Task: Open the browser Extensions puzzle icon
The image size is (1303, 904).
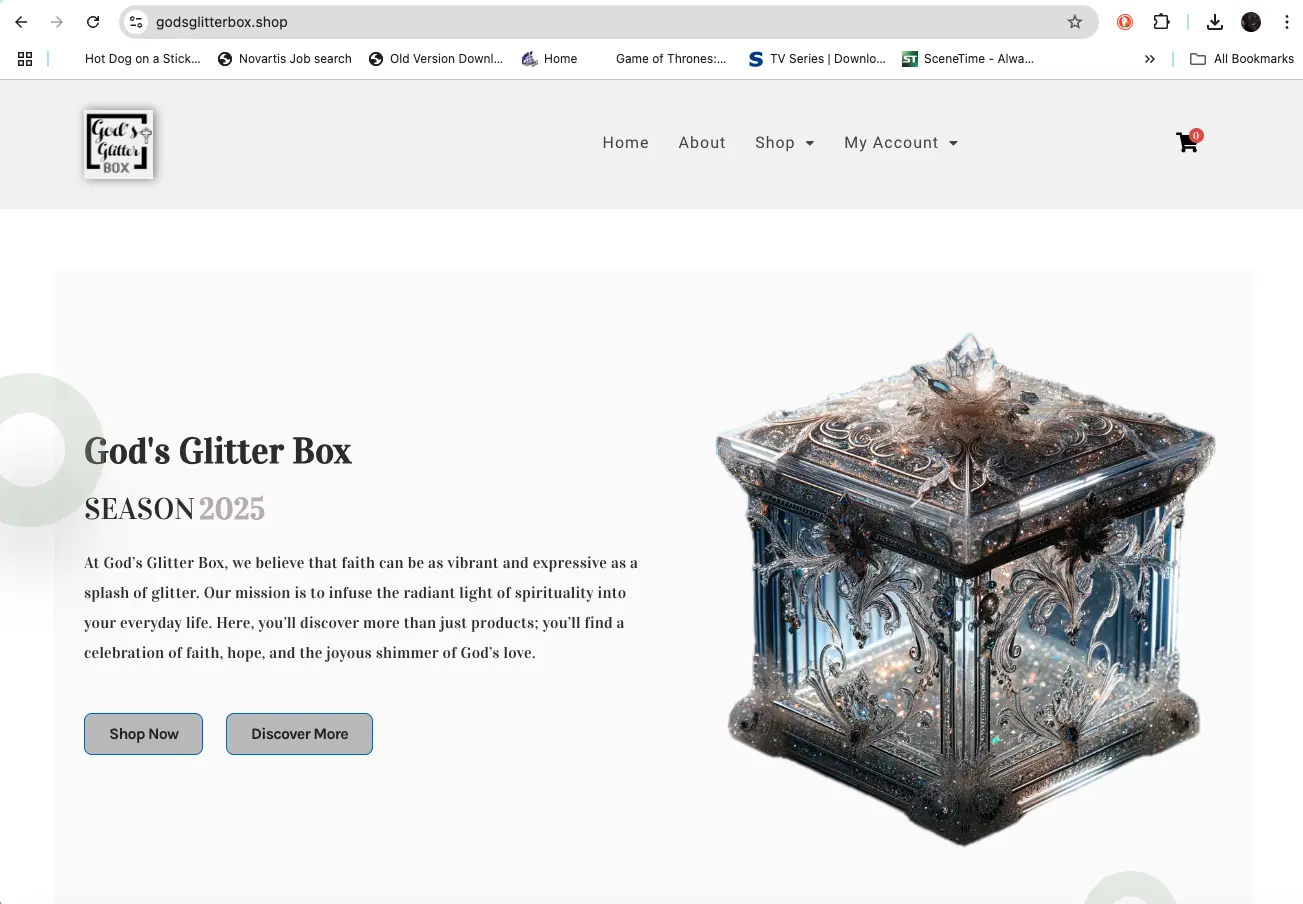Action: pyautogui.click(x=1161, y=22)
